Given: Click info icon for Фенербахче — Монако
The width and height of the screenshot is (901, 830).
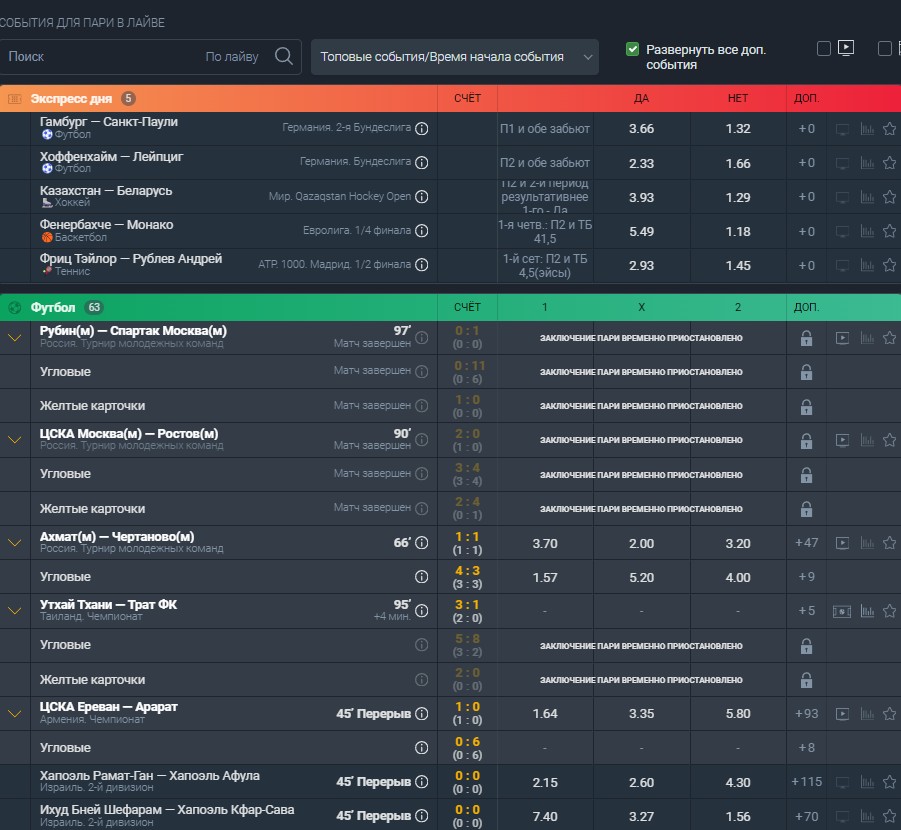Looking at the screenshot, I should [422, 231].
